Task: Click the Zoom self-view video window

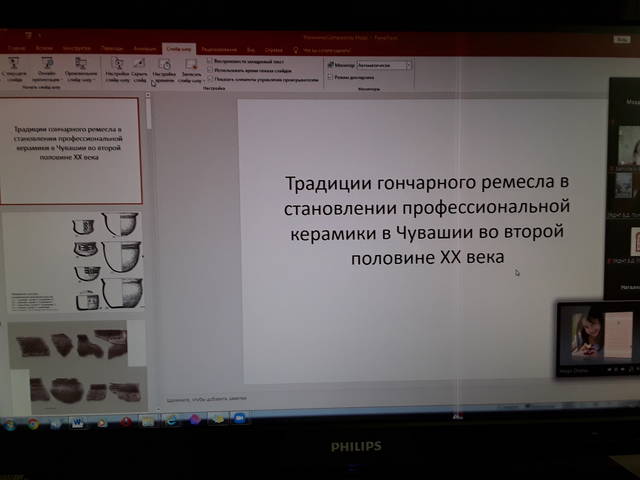Action: pos(598,338)
